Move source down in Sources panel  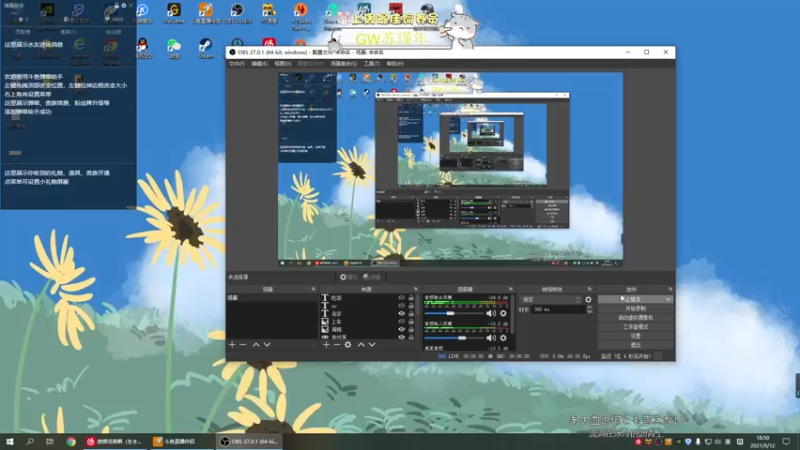tap(372, 345)
